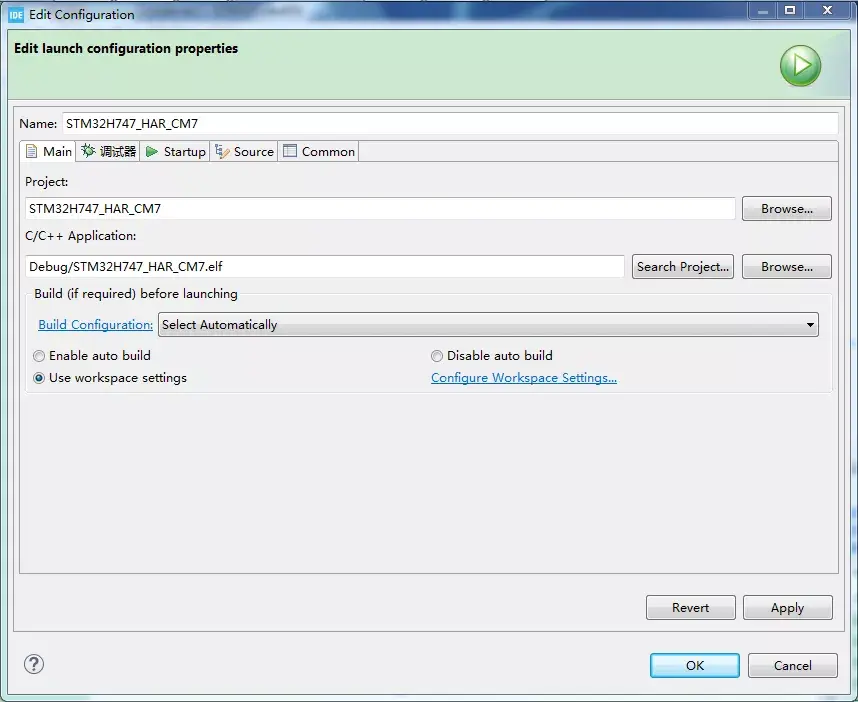Open the Build Configuration dropdown
The width and height of the screenshot is (858, 702).
(x=488, y=325)
